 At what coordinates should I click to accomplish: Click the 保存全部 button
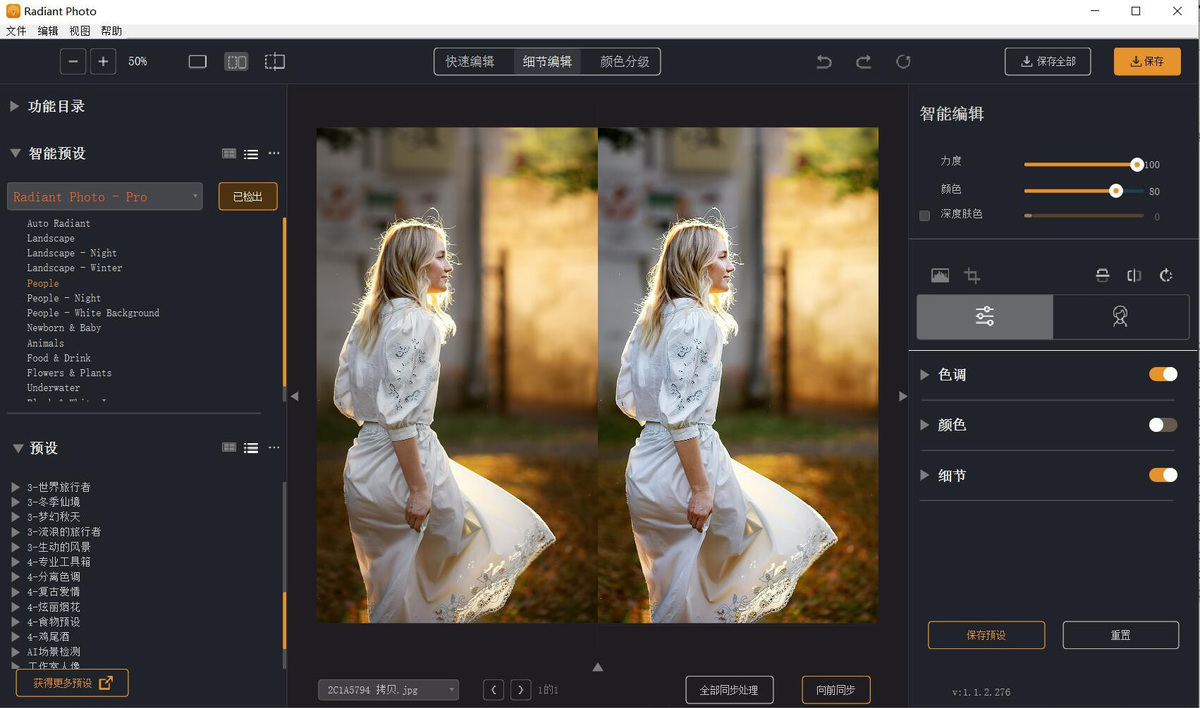1048,61
